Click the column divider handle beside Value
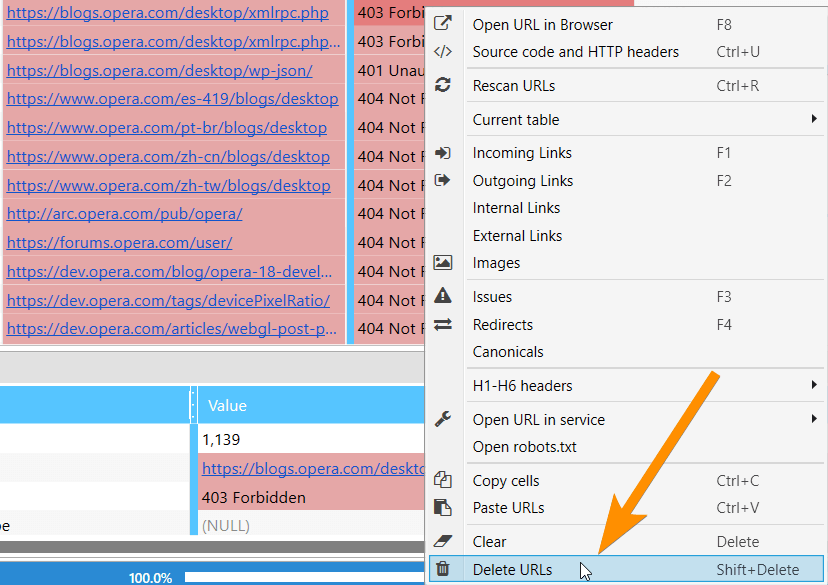 pos(193,405)
